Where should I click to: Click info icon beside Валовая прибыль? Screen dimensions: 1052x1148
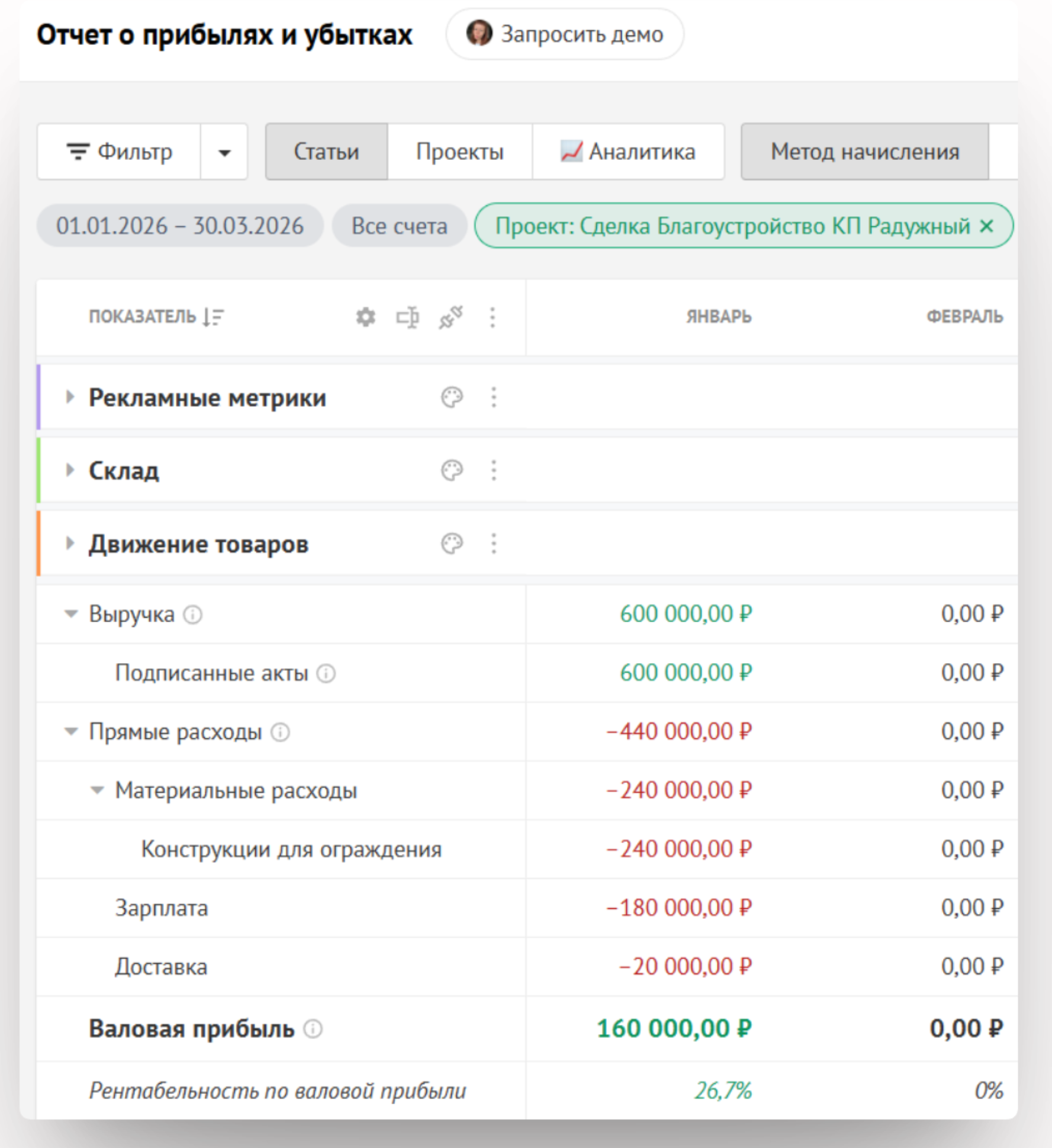pos(313,1029)
